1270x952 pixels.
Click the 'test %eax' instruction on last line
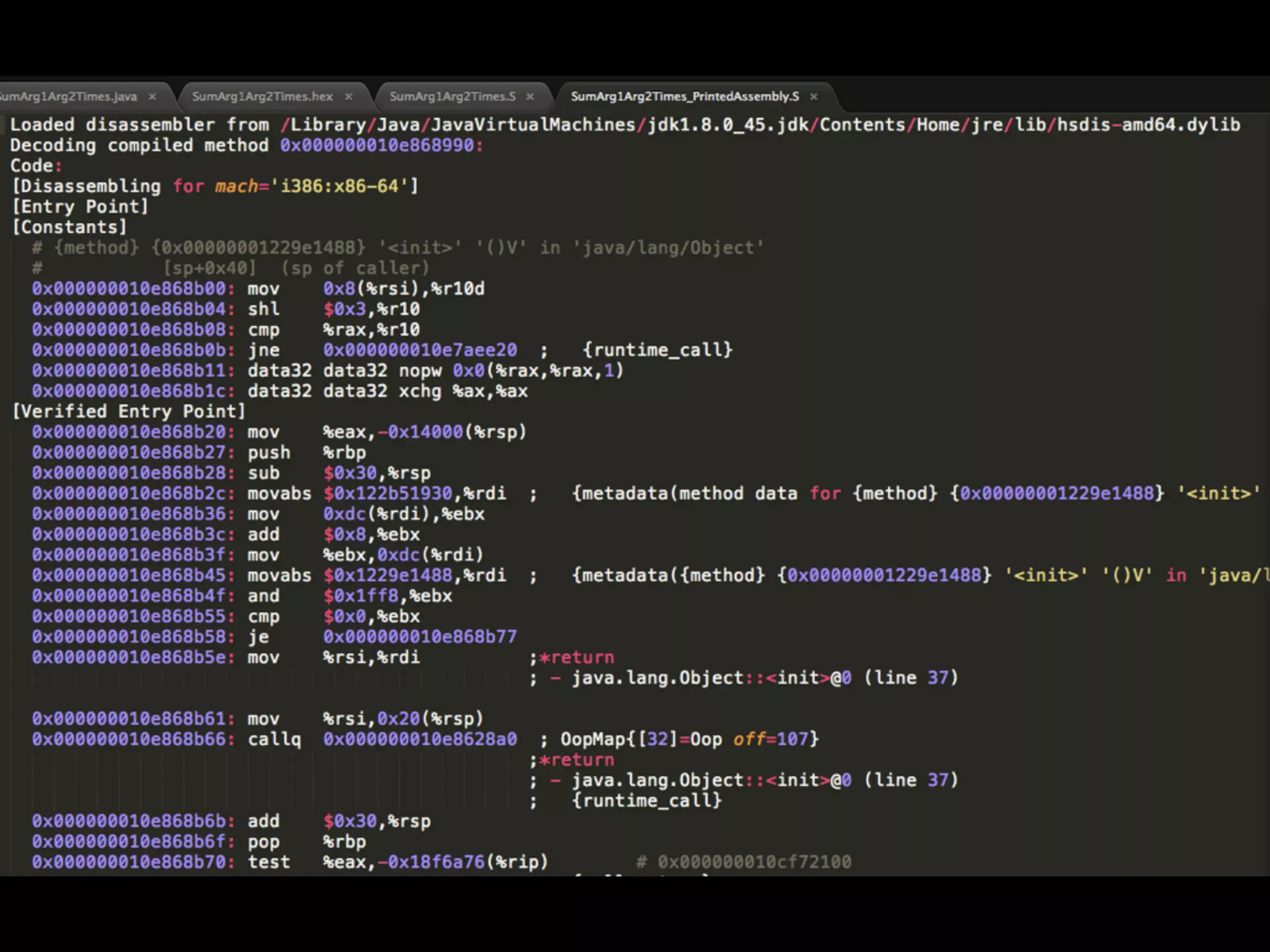pyautogui.click(x=269, y=862)
